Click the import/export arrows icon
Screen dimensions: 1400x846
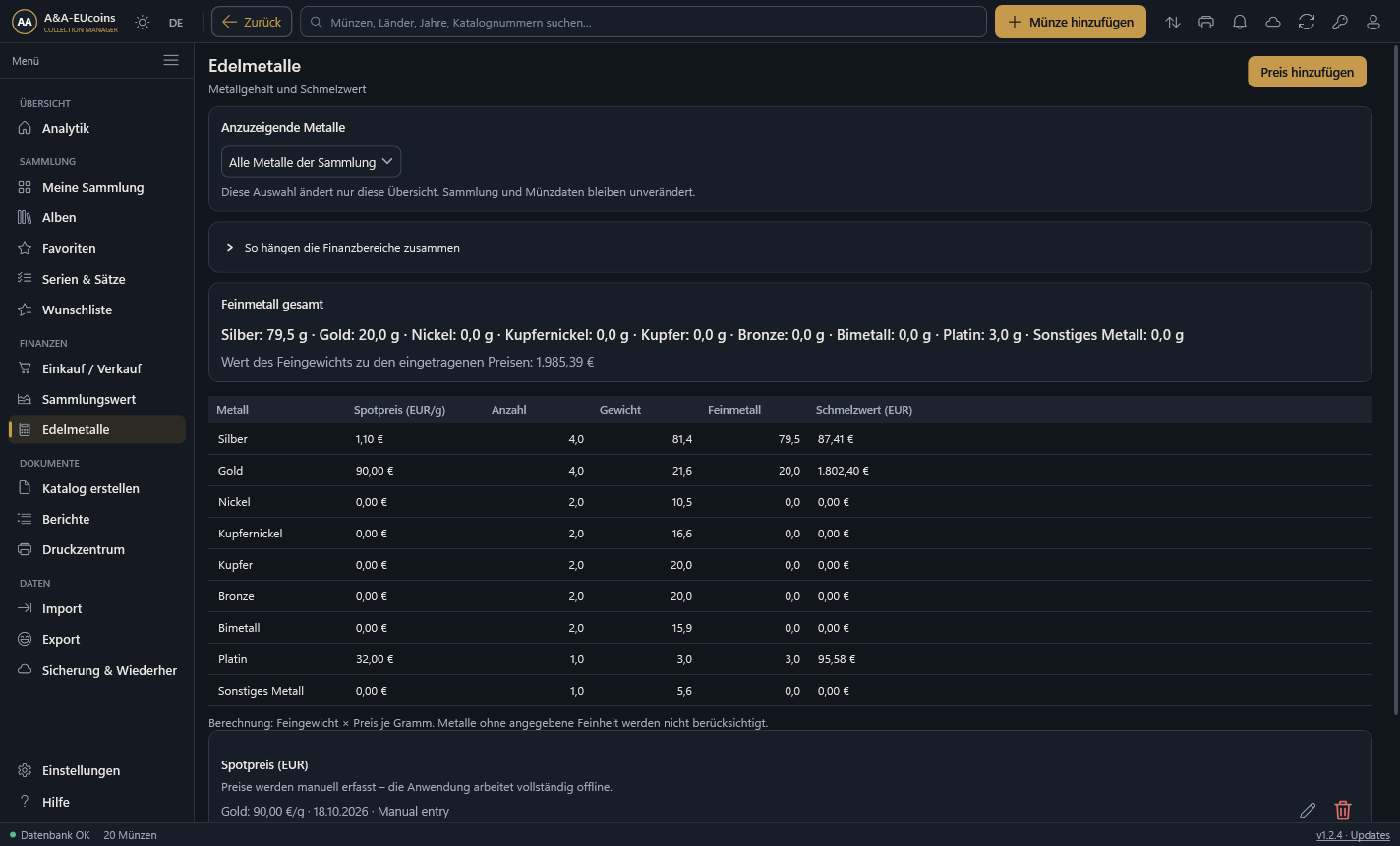tap(1173, 22)
